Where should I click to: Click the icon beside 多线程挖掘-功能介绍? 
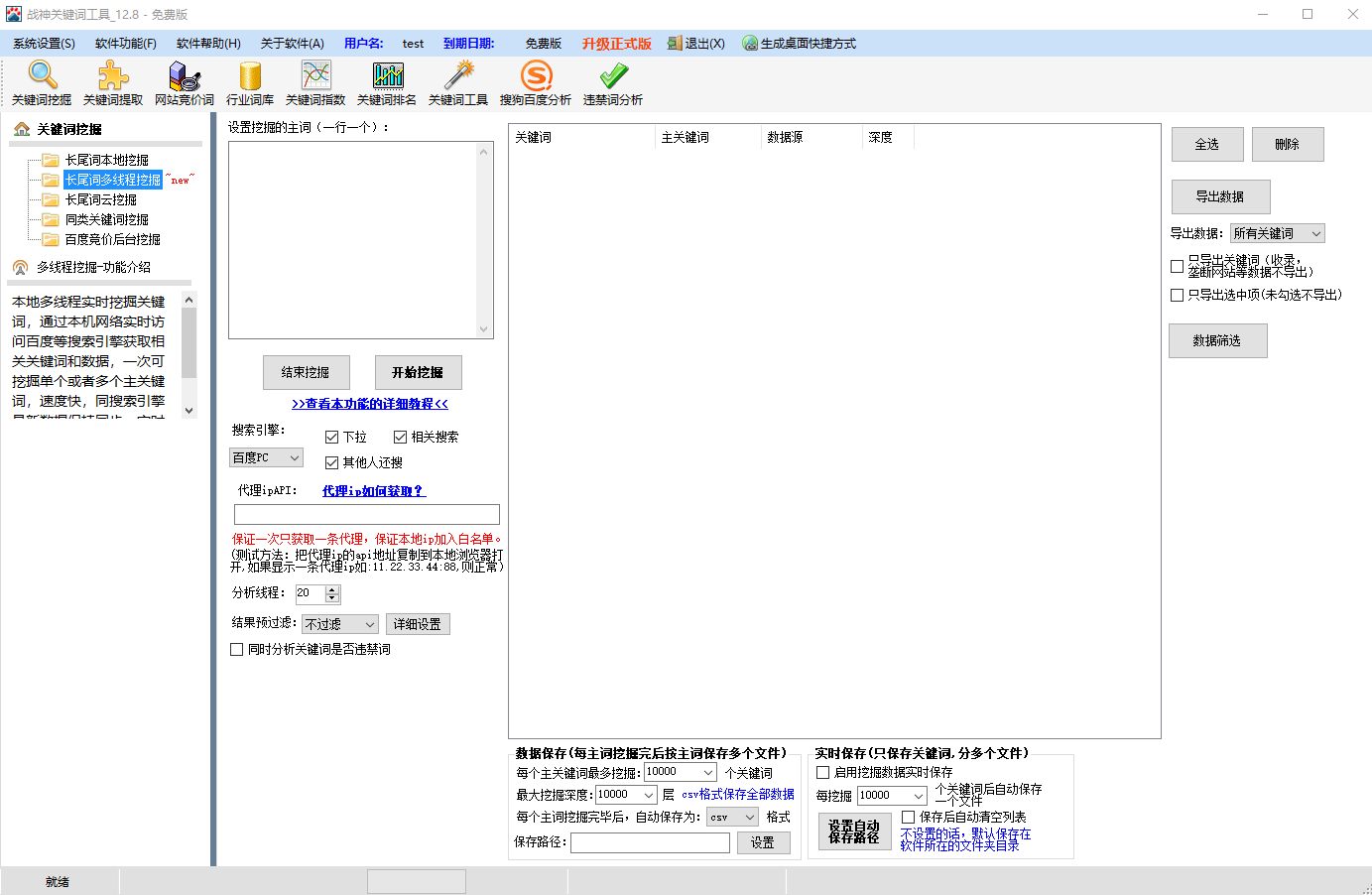pyautogui.click(x=21, y=267)
